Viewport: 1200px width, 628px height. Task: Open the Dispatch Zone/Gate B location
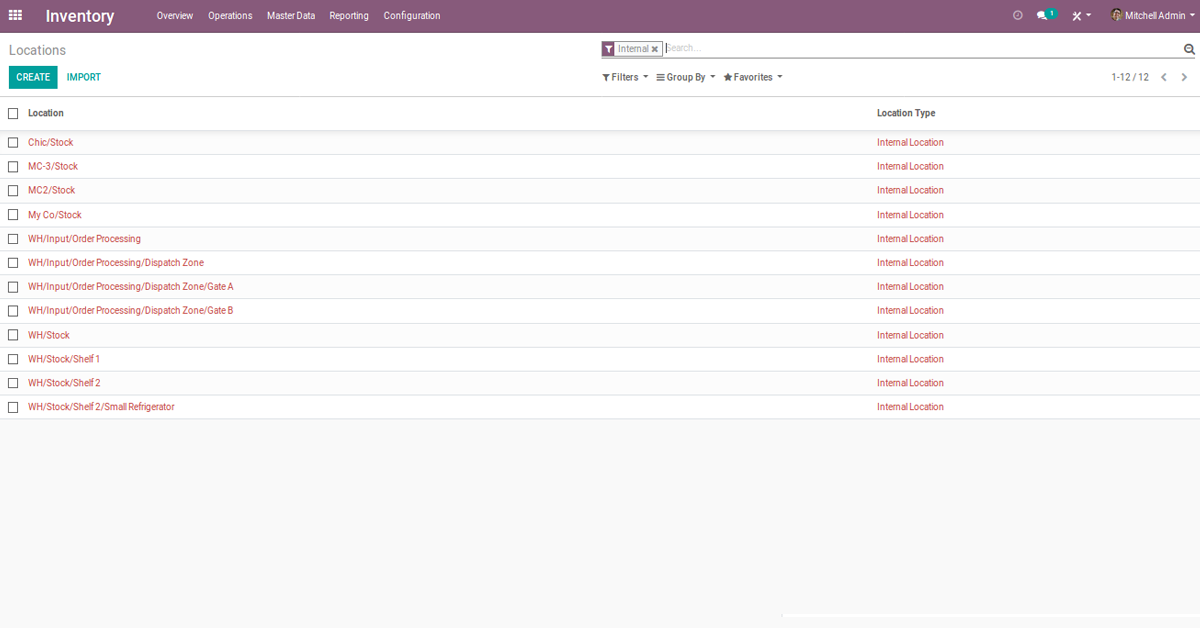131,311
